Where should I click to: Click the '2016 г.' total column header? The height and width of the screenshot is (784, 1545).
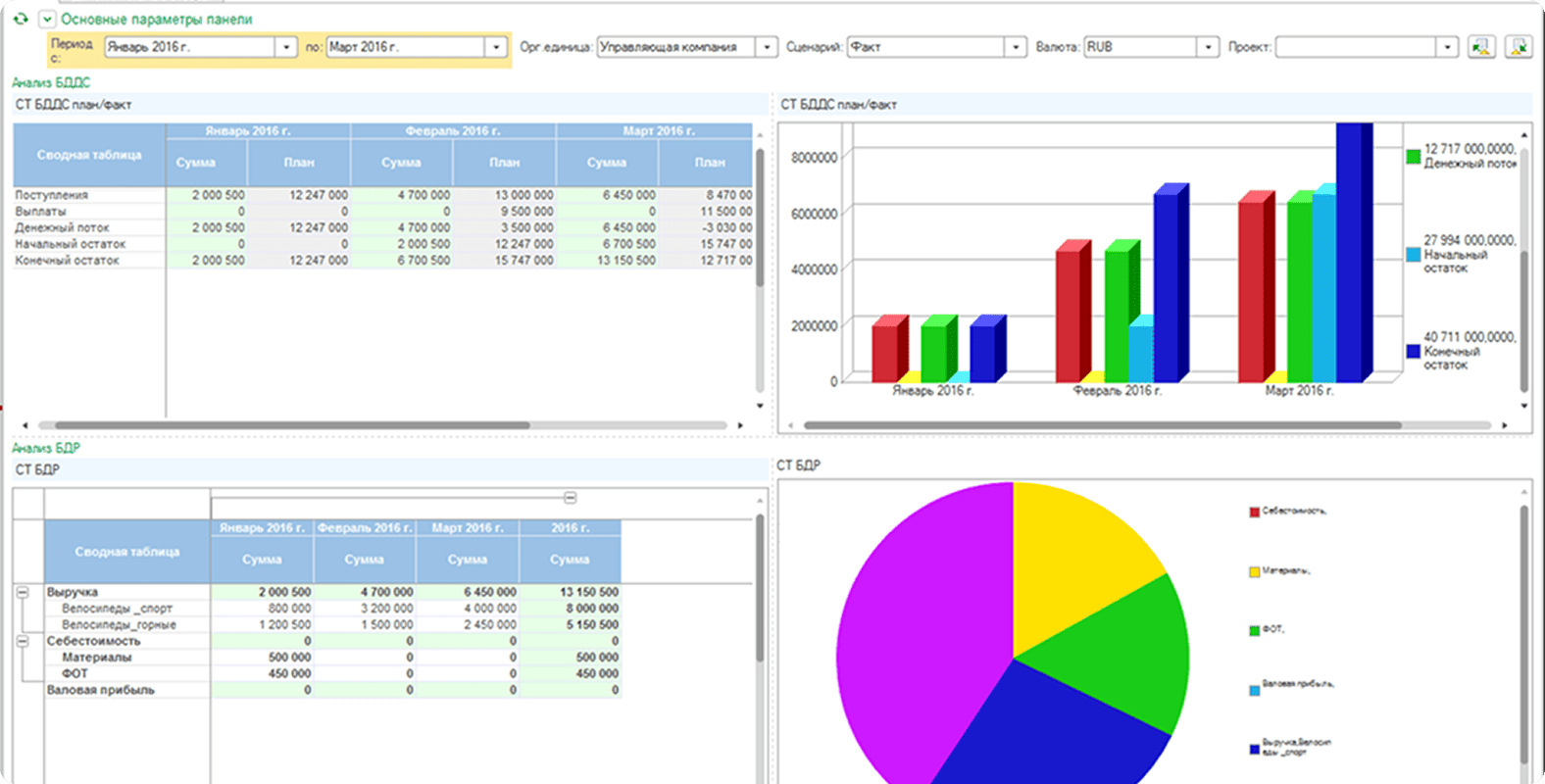(x=570, y=527)
